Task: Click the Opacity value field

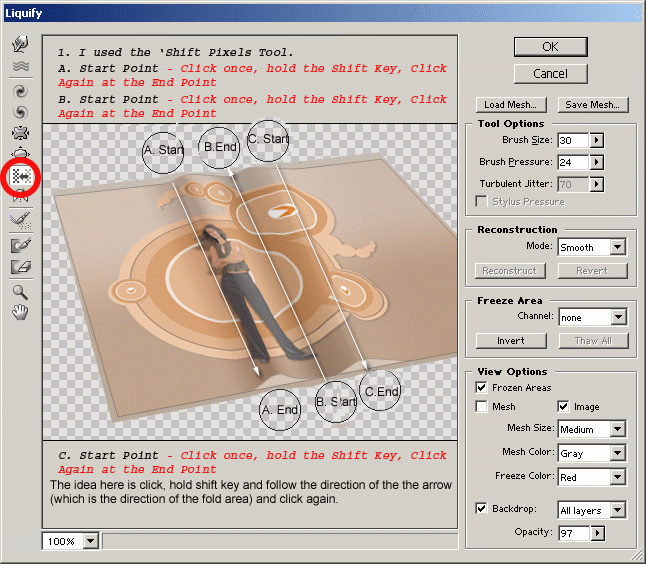Action: (574, 533)
